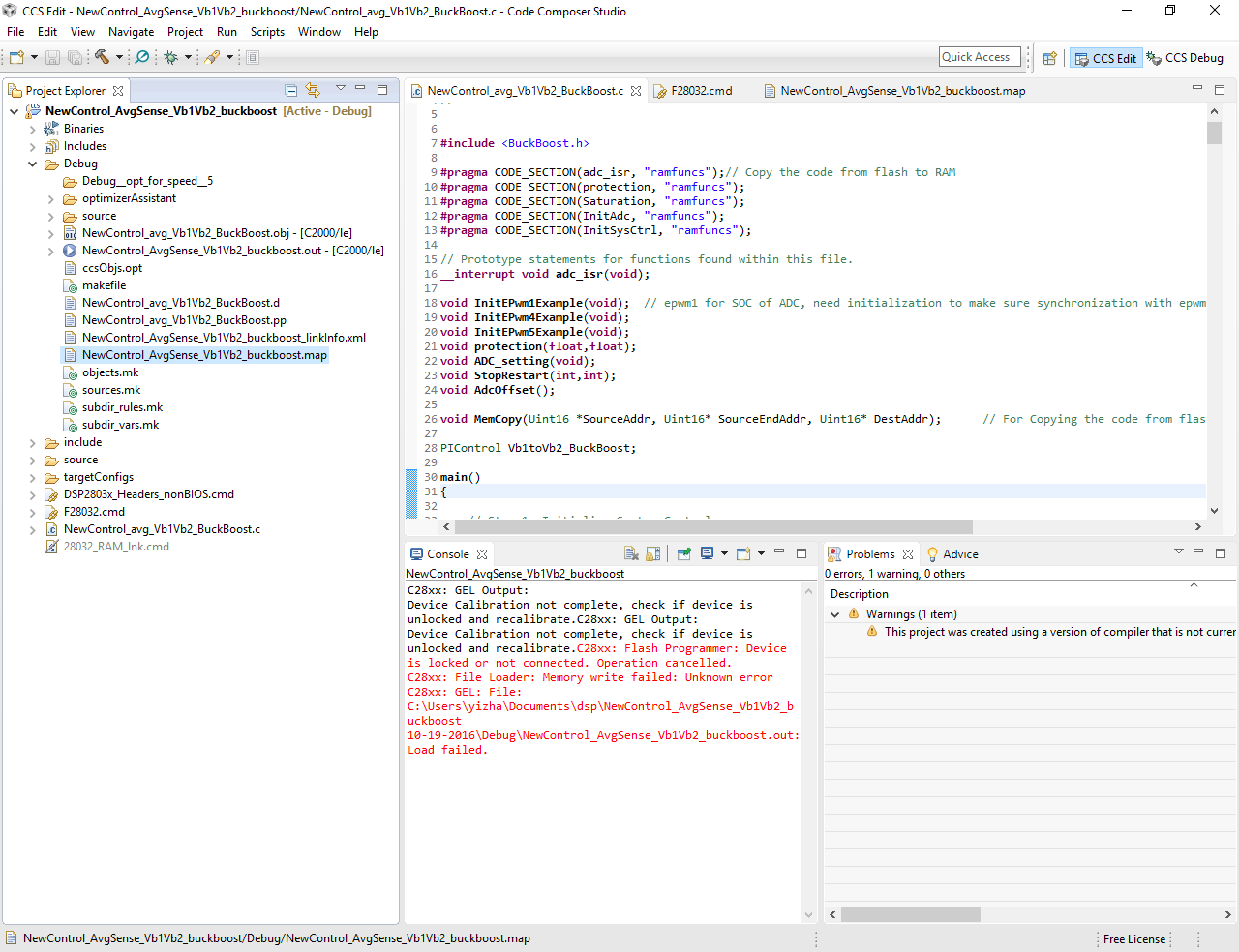Click the Build hammer icon
This screenshot has height=952, width=1239.
pyautogui.click(x=102, y=57)
